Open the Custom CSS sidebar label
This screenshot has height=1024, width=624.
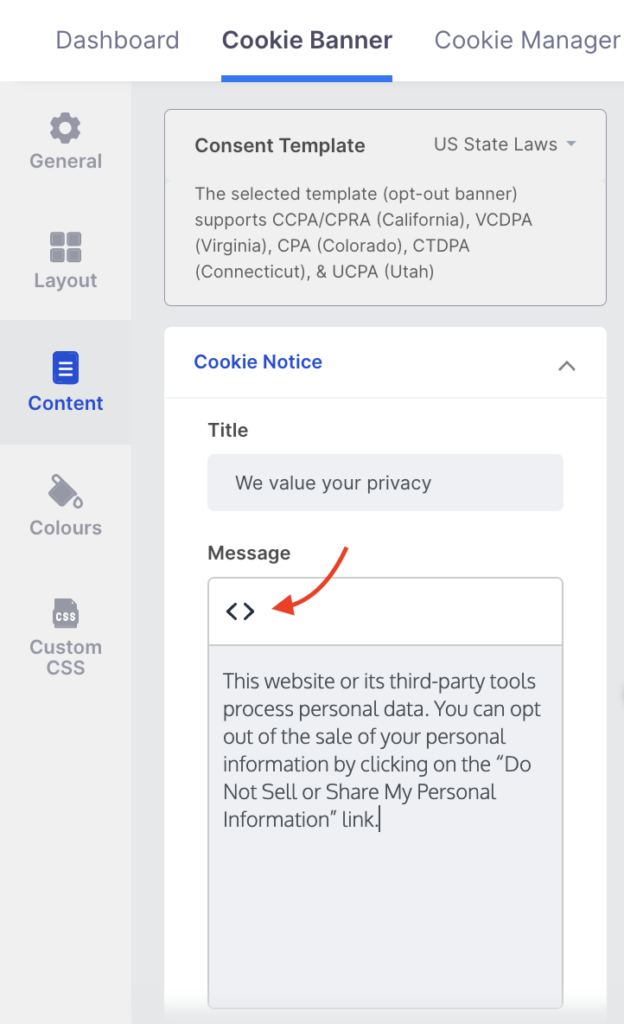(x=65, y=657)
